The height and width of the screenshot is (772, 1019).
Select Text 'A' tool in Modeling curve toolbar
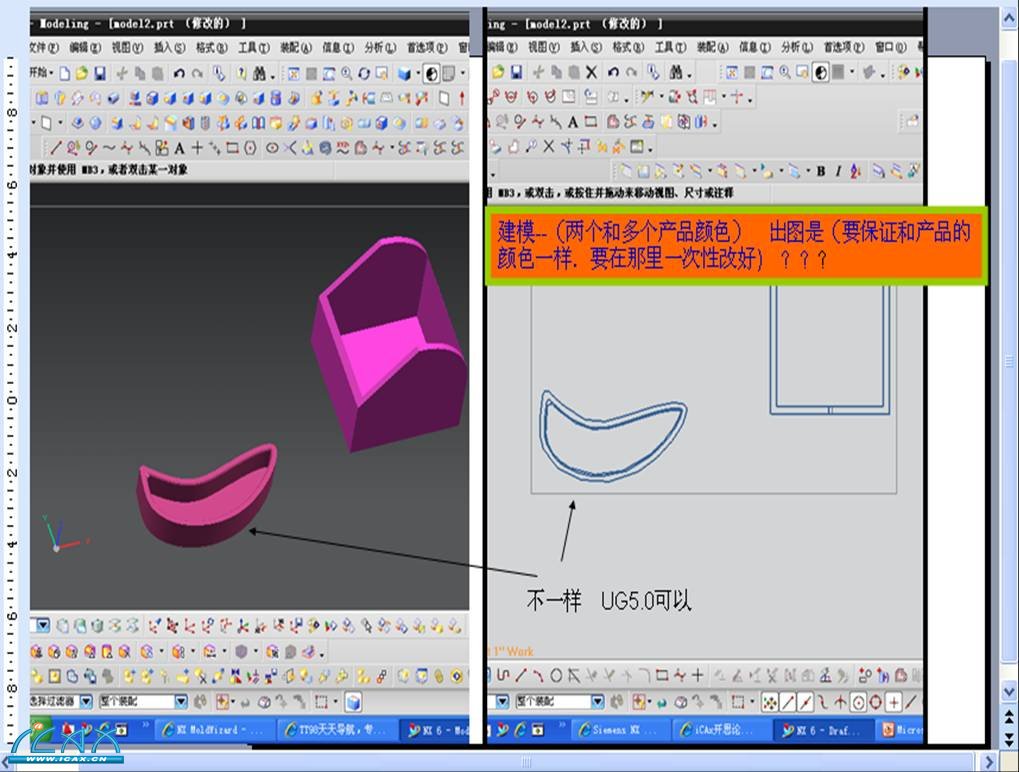[179, 148]
